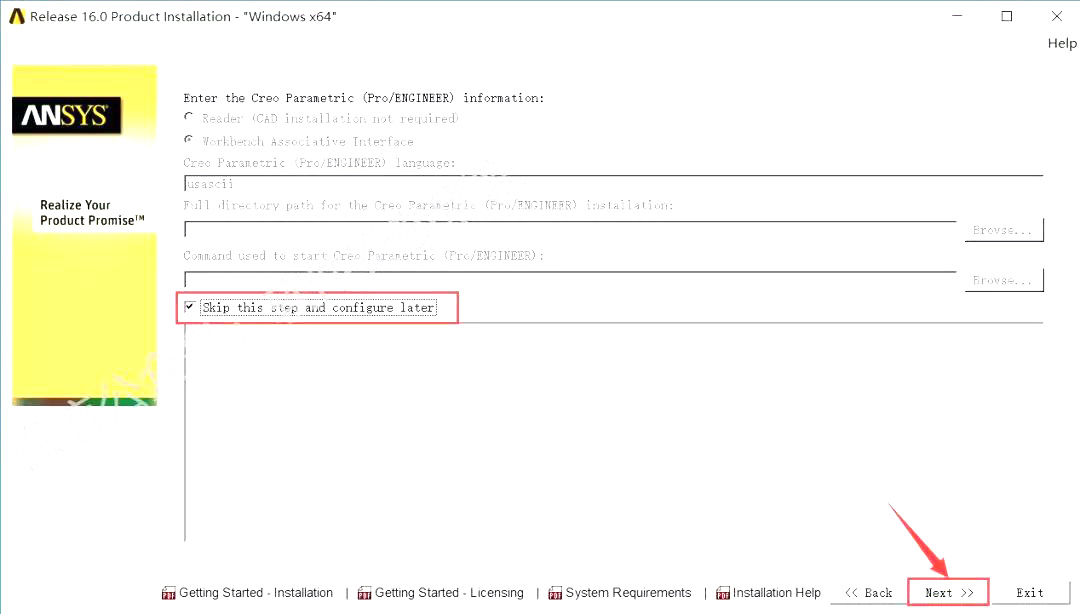Screen dimensions: 1080x614
Task: Open the Help menu
Action: coord(1062,43)
